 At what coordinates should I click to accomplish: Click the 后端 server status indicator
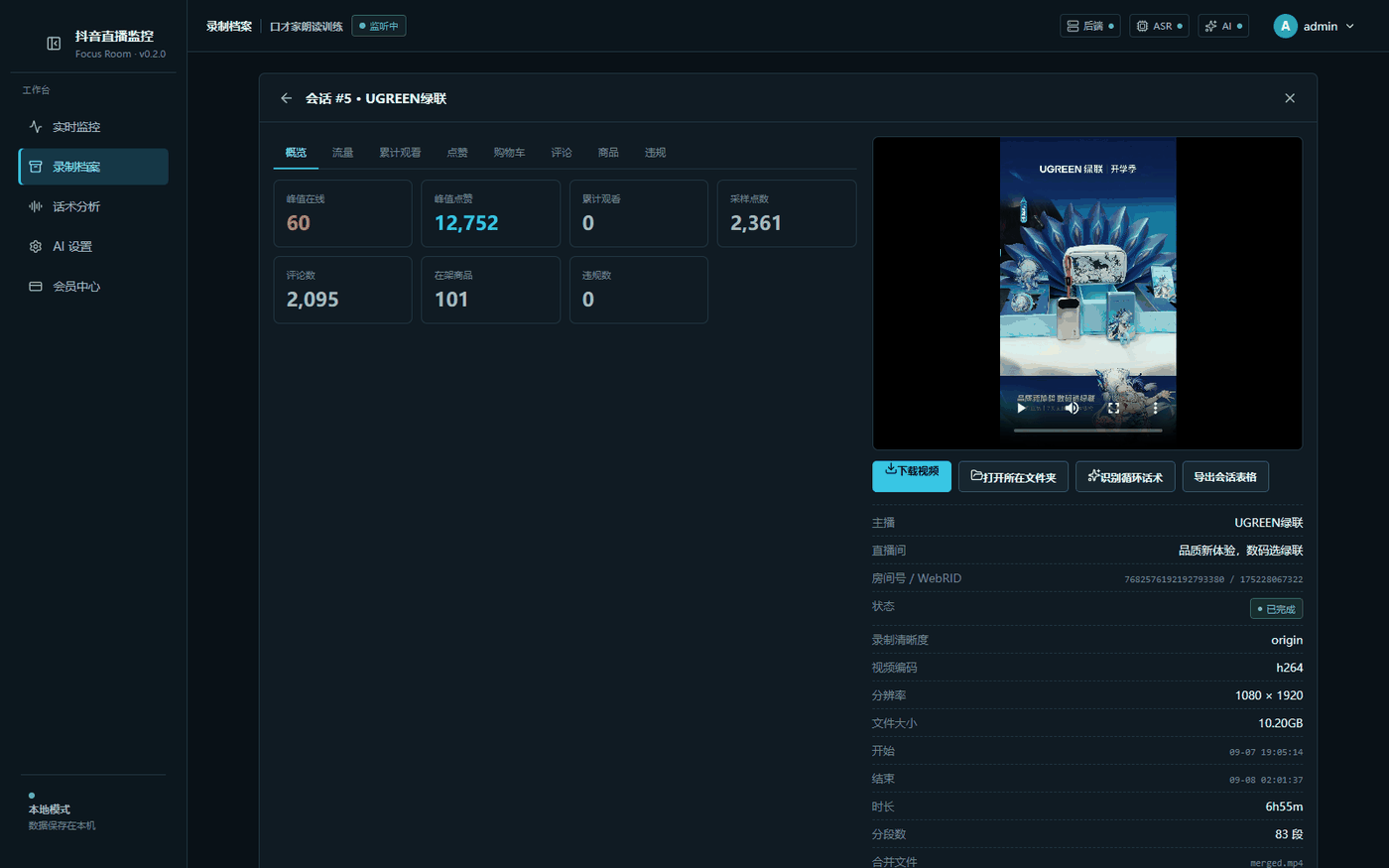tap(1090, 26)
